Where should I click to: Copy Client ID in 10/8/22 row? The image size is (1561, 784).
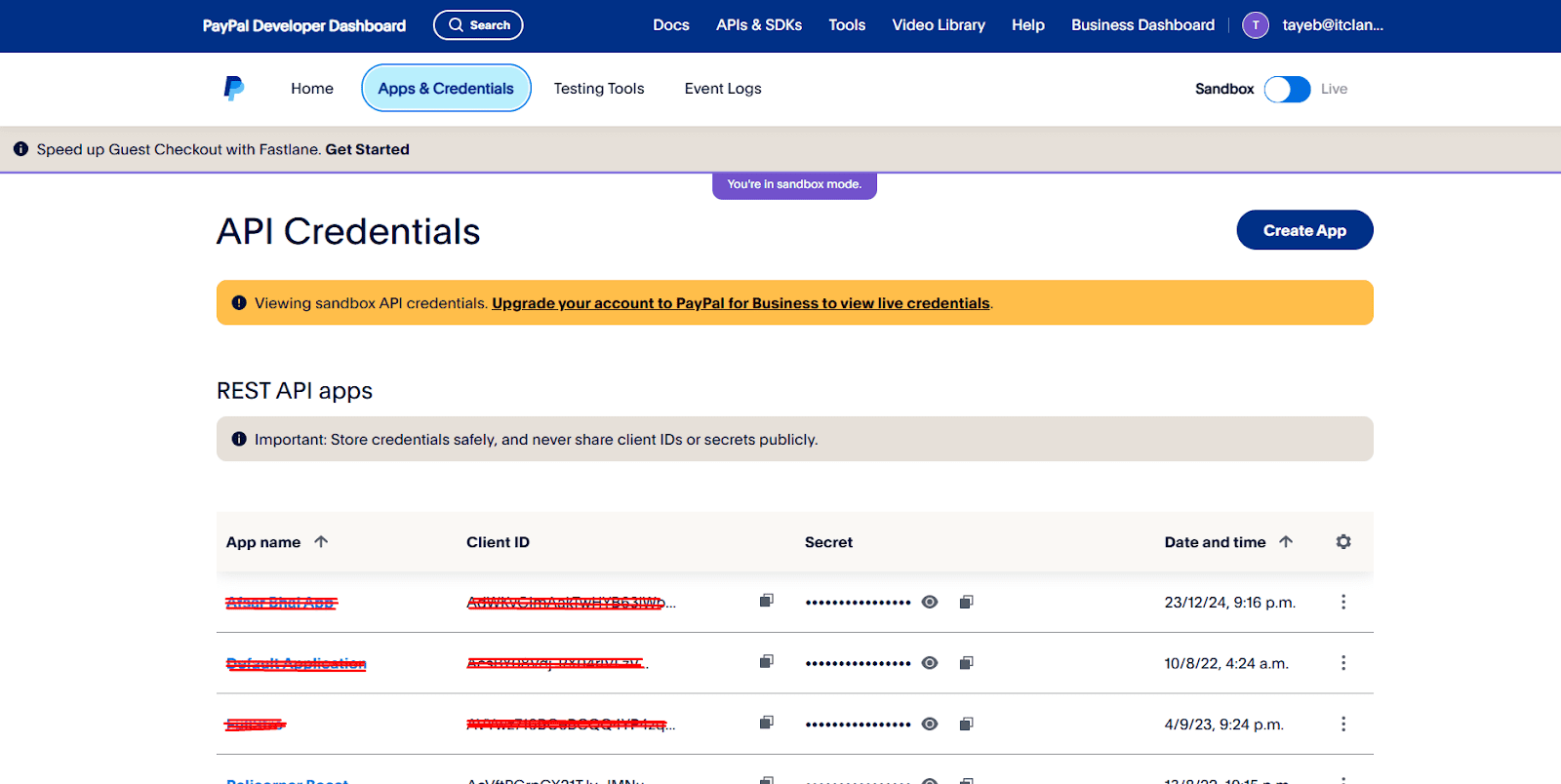point(767,662)
